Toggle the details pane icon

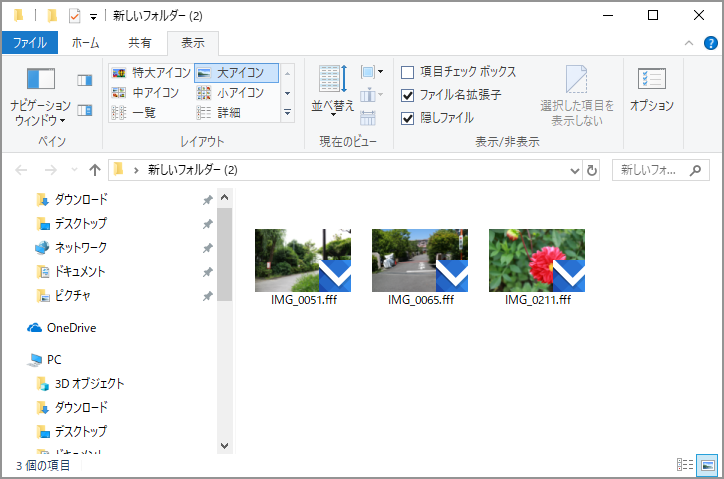[84, 110]
